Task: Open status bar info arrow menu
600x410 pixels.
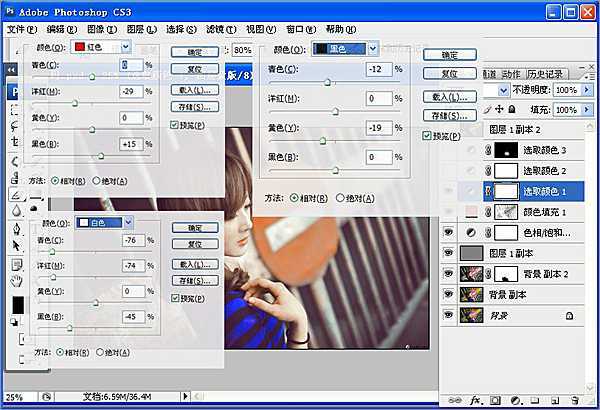Action: tap(185, 396)
